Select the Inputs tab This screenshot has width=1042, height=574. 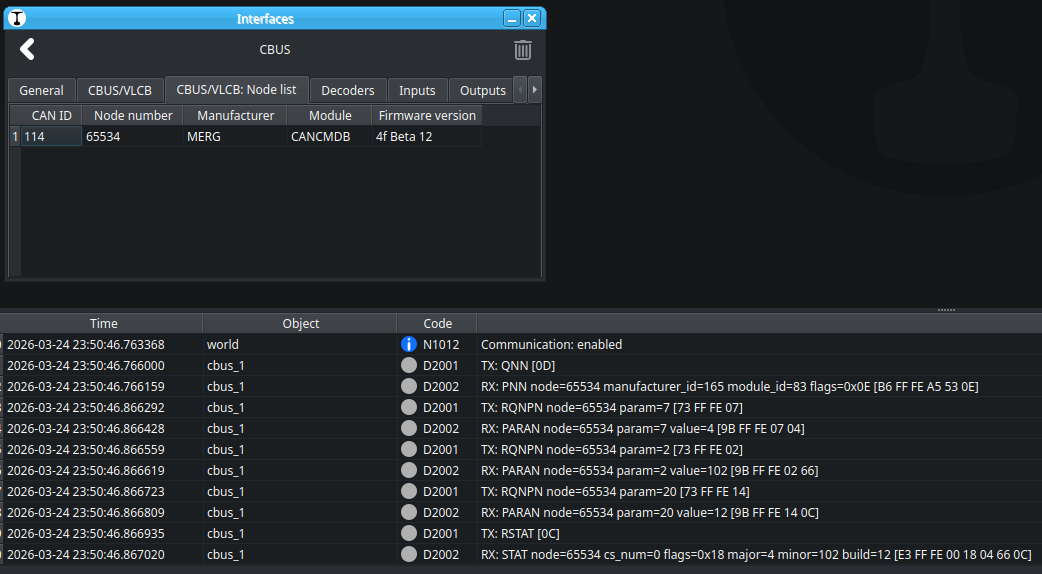point(417,90)
